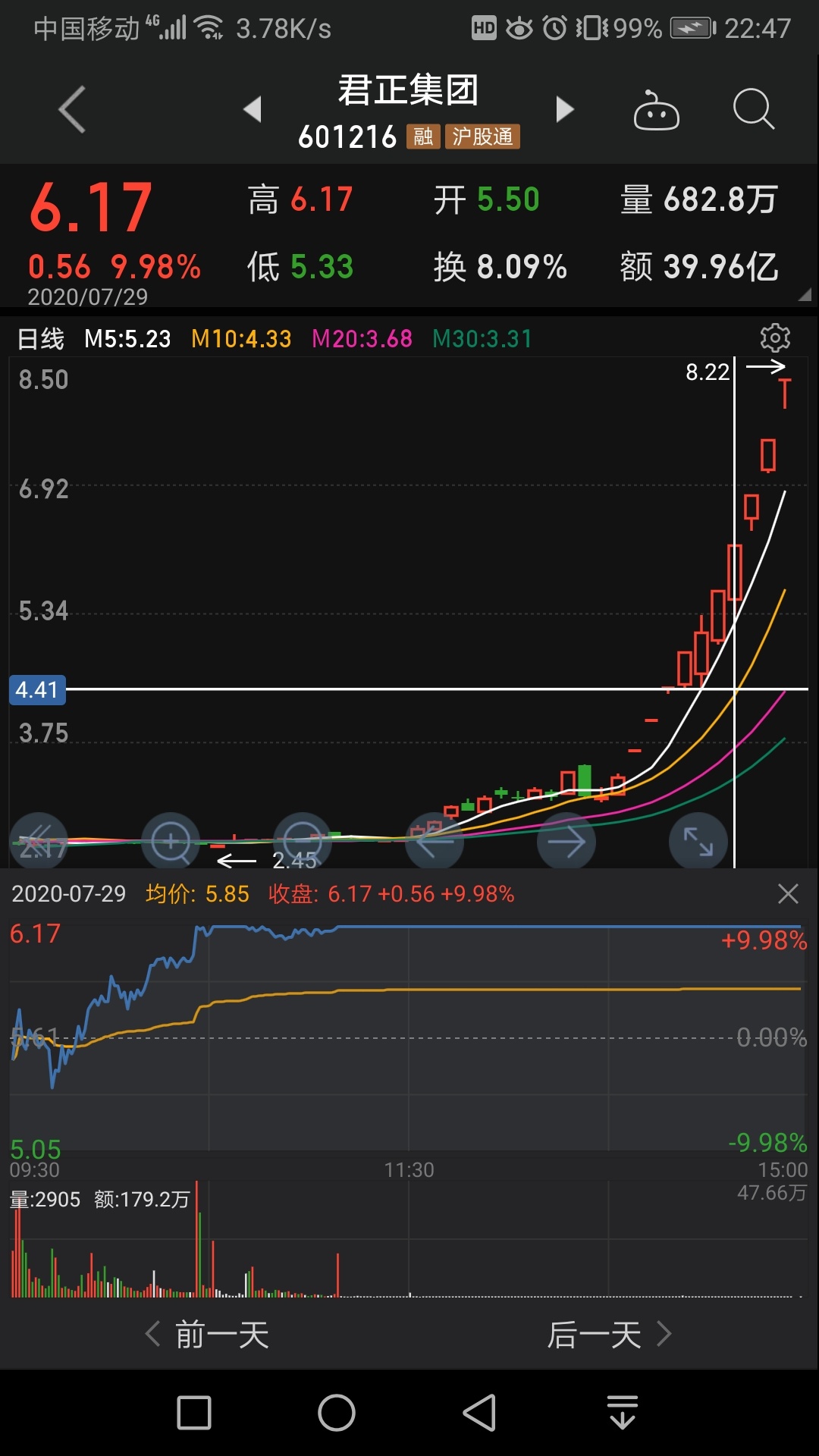Open chart settings gear
This screenshot has width=819, height=1456.
[775, 337]
